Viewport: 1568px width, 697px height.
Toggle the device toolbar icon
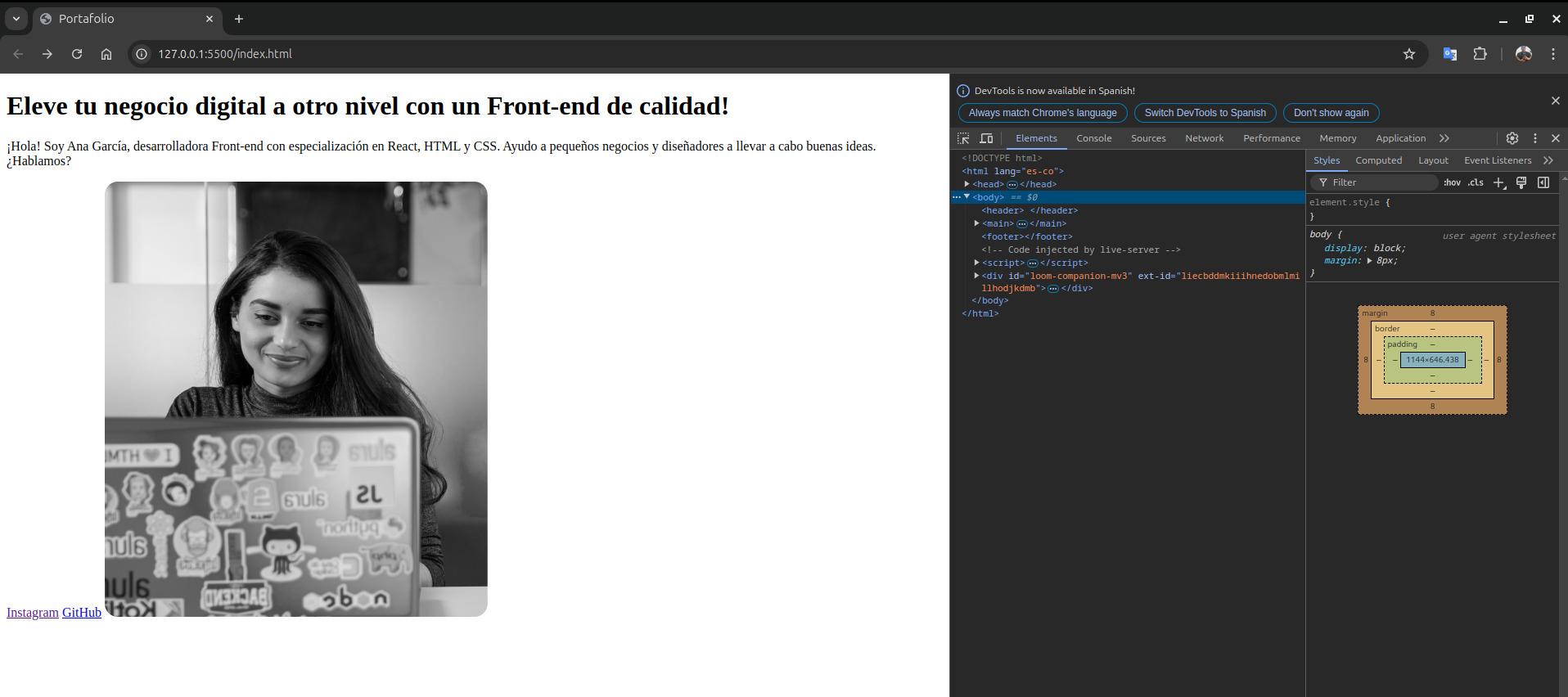coord(986,138)
